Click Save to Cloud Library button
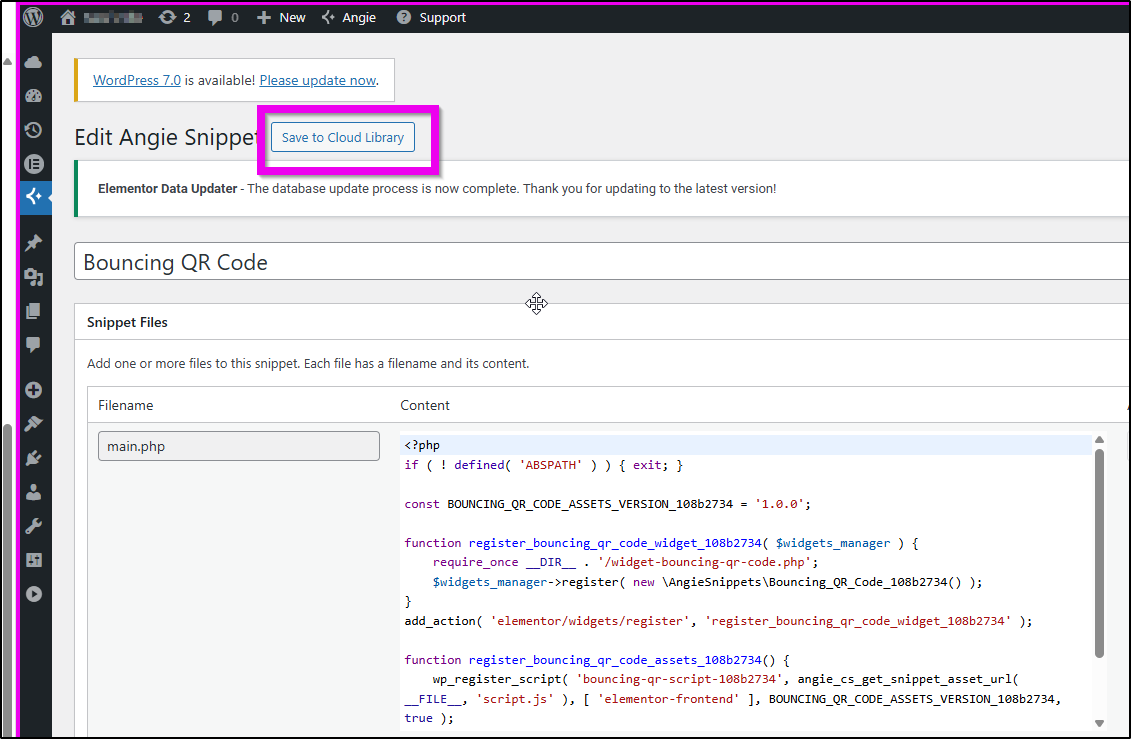This screenshot has width=1131, height=739. [343, 137]
